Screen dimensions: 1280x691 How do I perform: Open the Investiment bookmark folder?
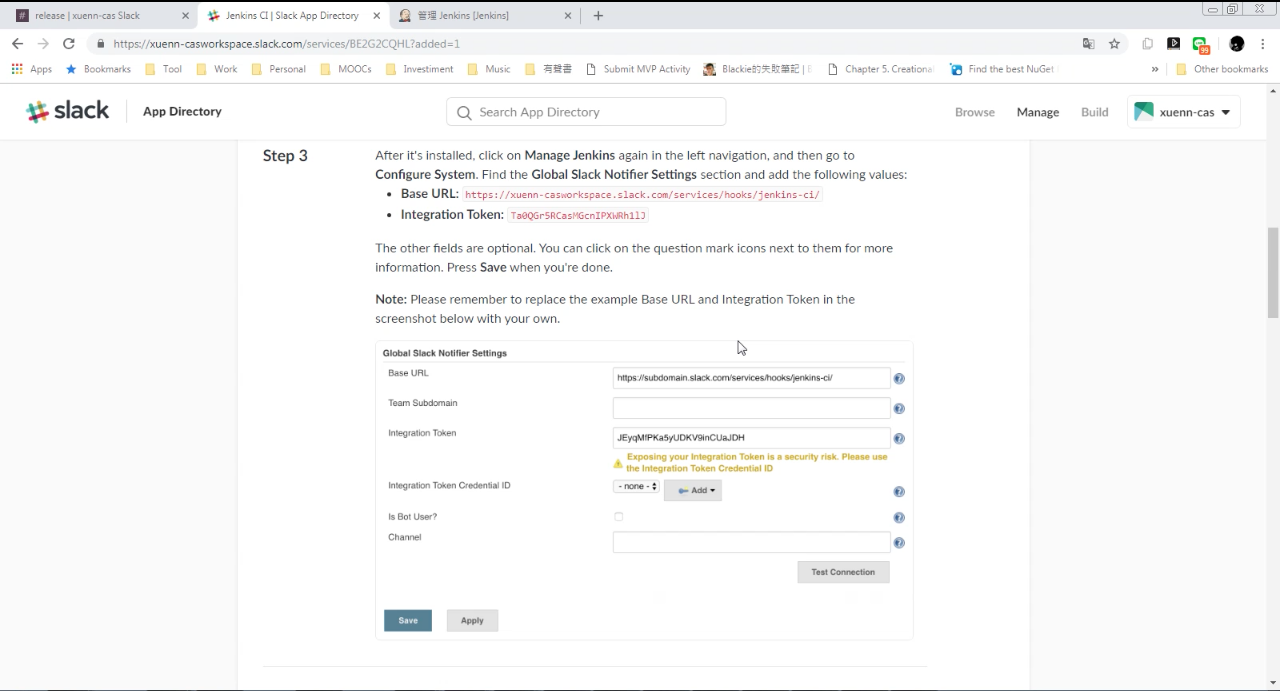[419, 69]
